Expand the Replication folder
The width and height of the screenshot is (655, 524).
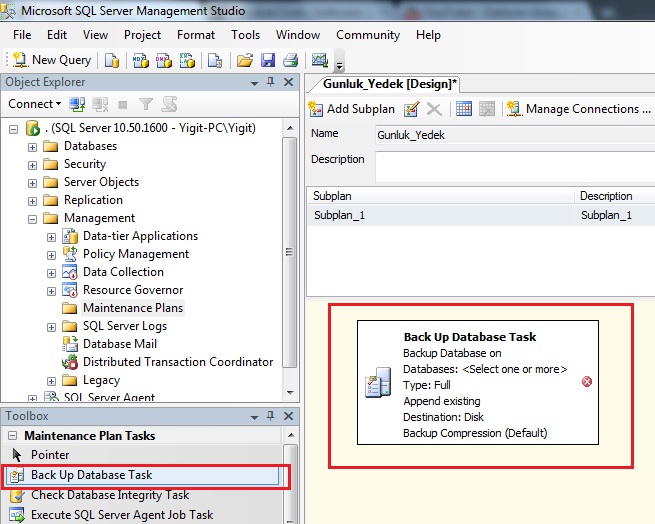point(32,201)
